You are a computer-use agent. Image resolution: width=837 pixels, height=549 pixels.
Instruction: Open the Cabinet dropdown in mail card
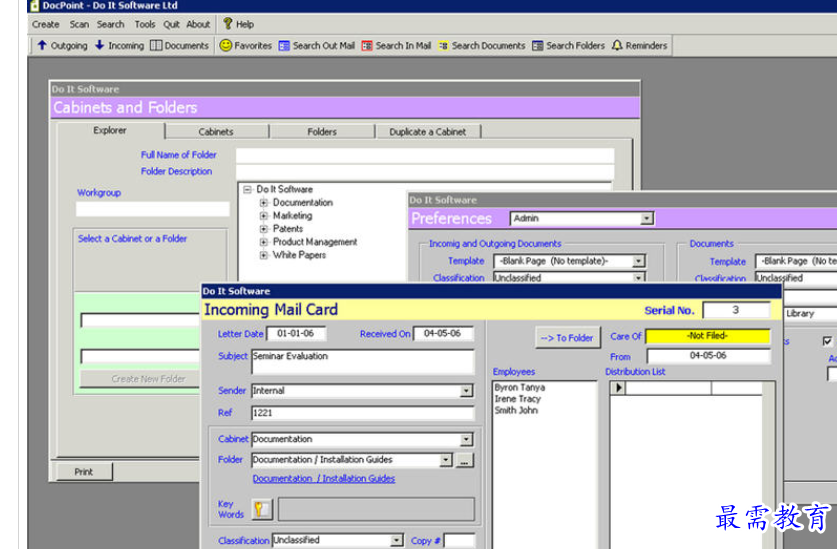click(x=467, y=439)
